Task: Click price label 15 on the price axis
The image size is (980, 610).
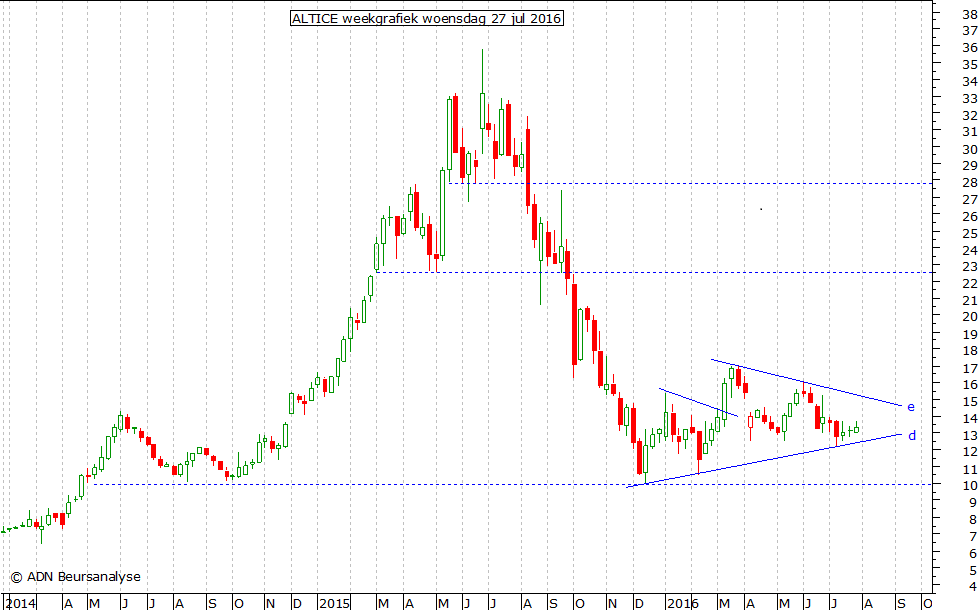Action: click(970, 402)
